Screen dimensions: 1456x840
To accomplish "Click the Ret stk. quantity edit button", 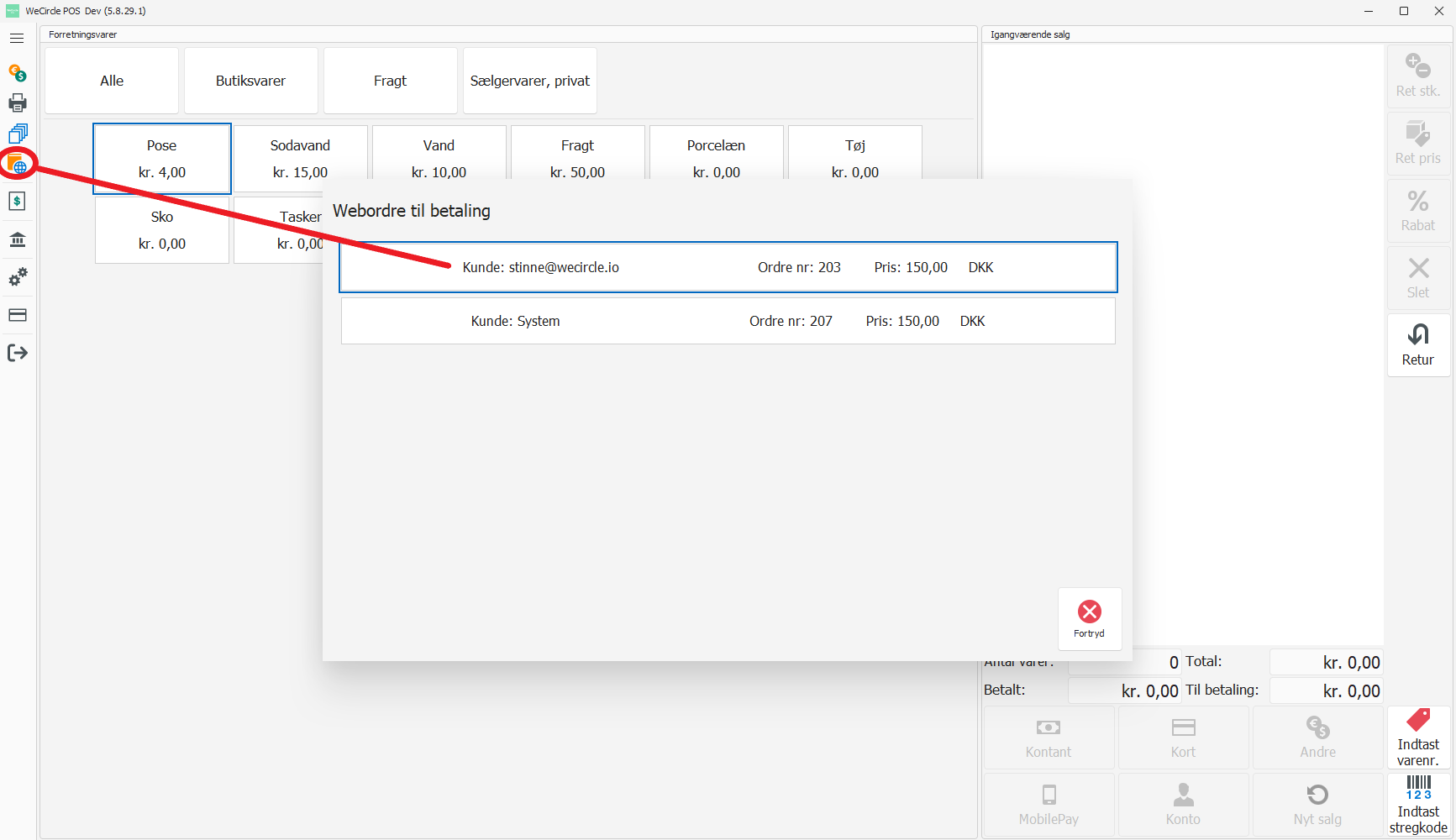I will 1418,76.
